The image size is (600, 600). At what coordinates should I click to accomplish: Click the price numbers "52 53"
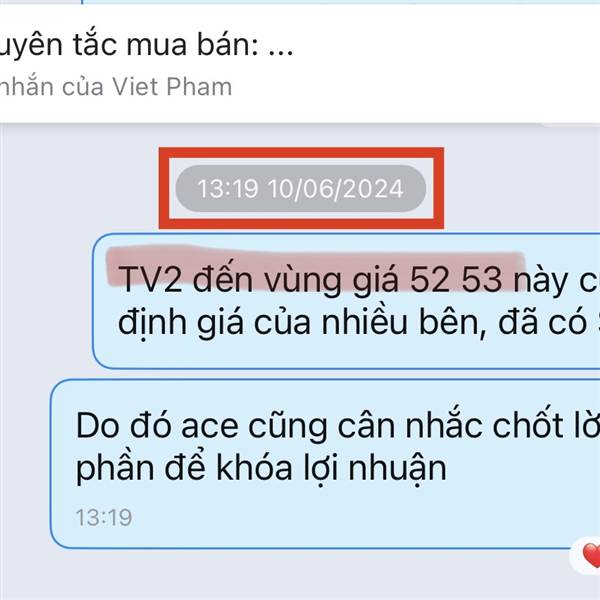click(456, 280)
